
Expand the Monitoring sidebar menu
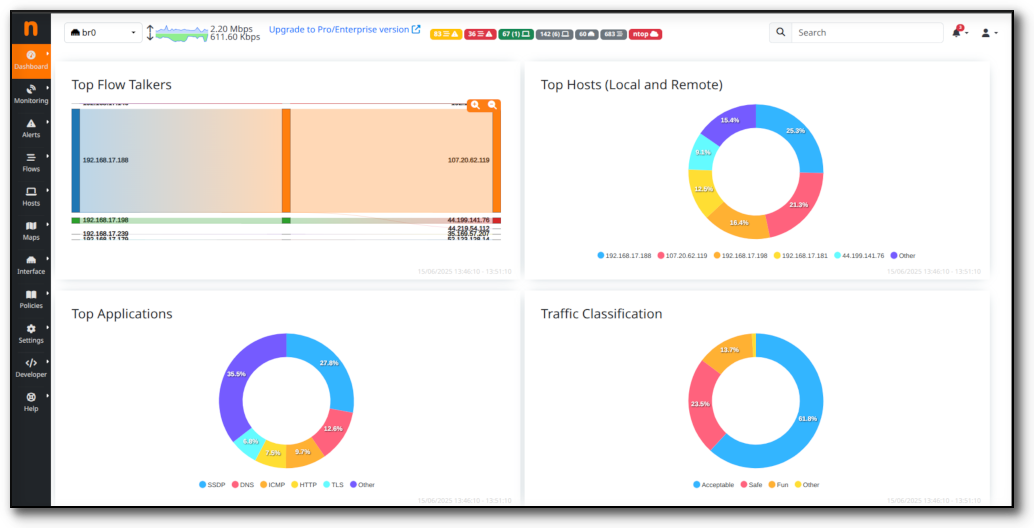[31, 94]
